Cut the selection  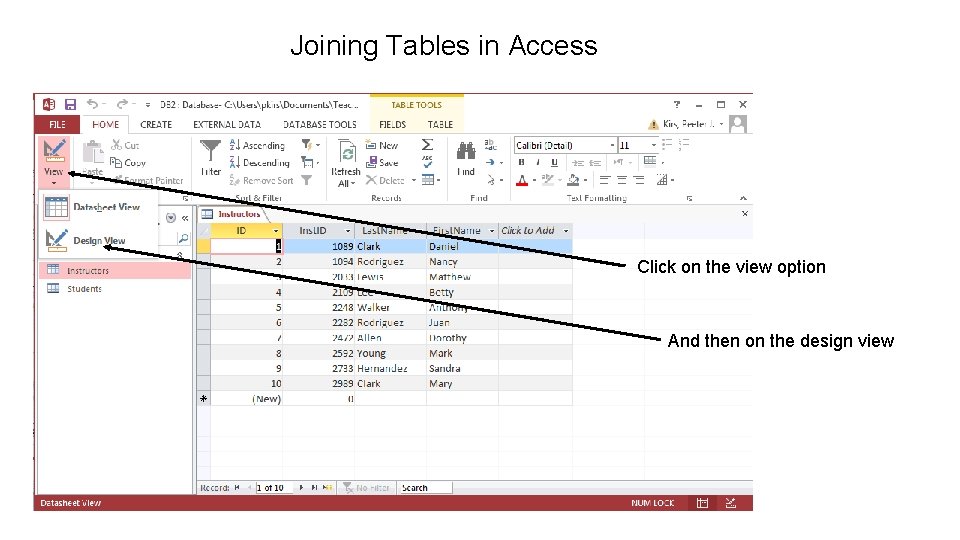pos(125,145)
